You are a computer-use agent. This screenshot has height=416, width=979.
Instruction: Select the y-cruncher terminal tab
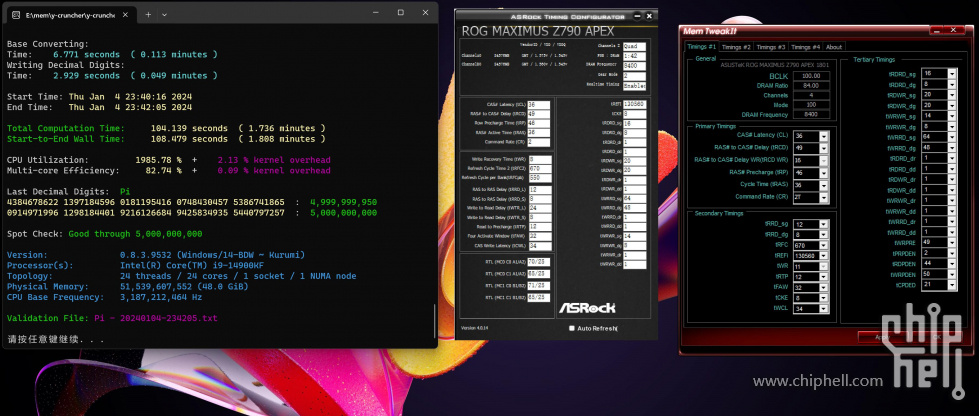(x=72, y=14)
